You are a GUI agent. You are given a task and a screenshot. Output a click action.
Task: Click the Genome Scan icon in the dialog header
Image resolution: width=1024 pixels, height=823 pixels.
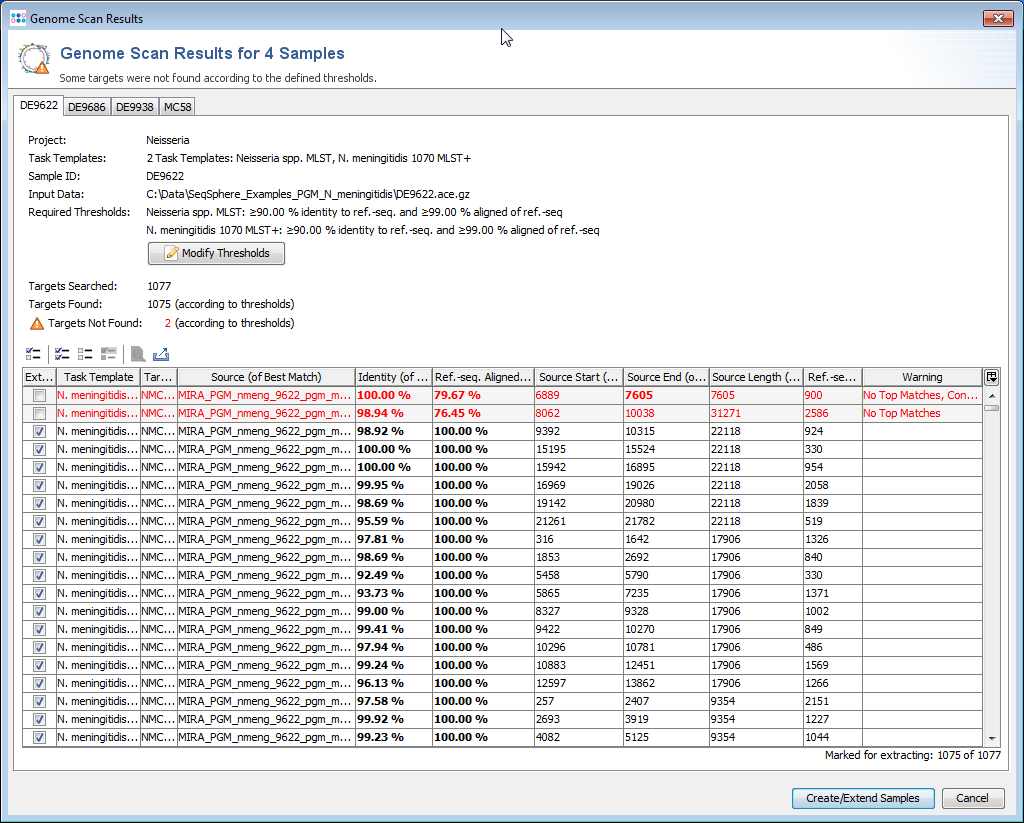34,59
